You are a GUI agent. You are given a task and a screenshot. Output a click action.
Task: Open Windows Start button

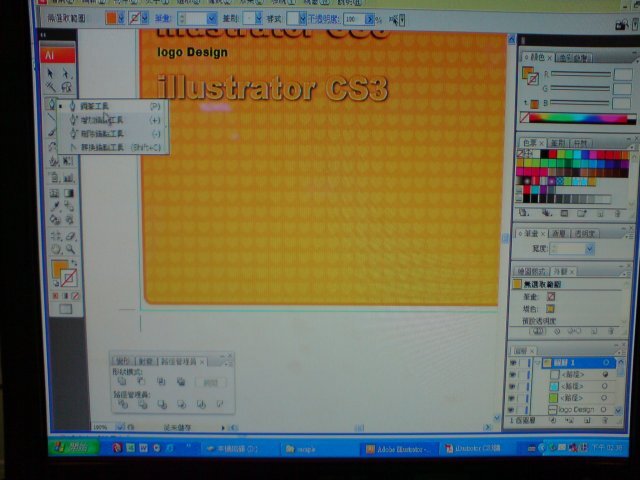(73, 447)
